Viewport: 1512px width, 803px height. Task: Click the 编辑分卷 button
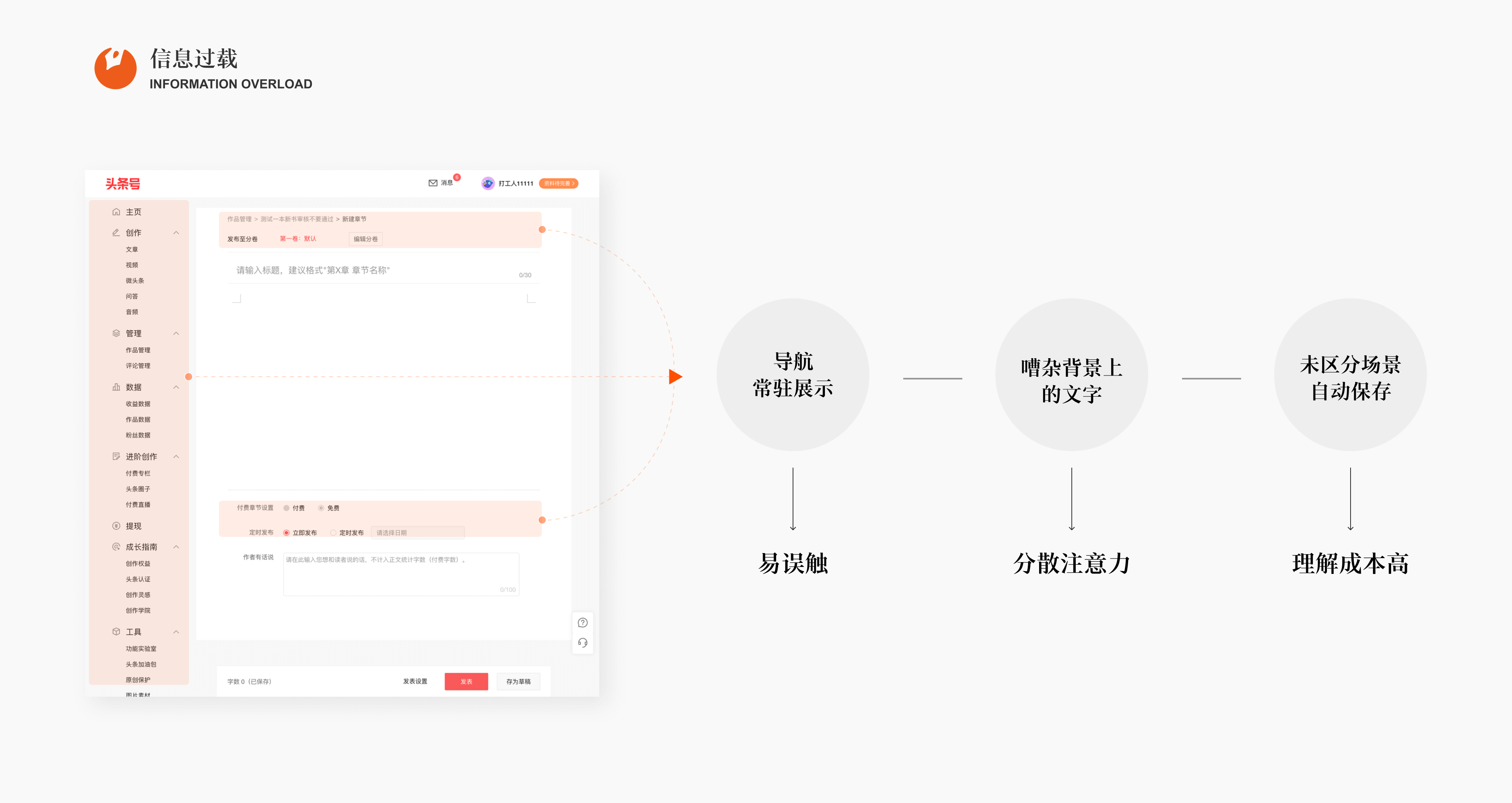coord(366,239)
